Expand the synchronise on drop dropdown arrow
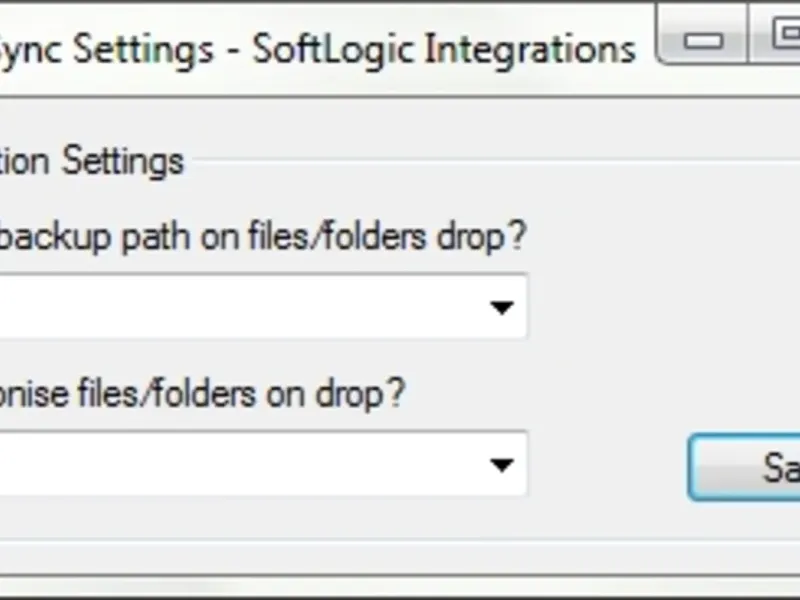 click(x=501, y=464)
